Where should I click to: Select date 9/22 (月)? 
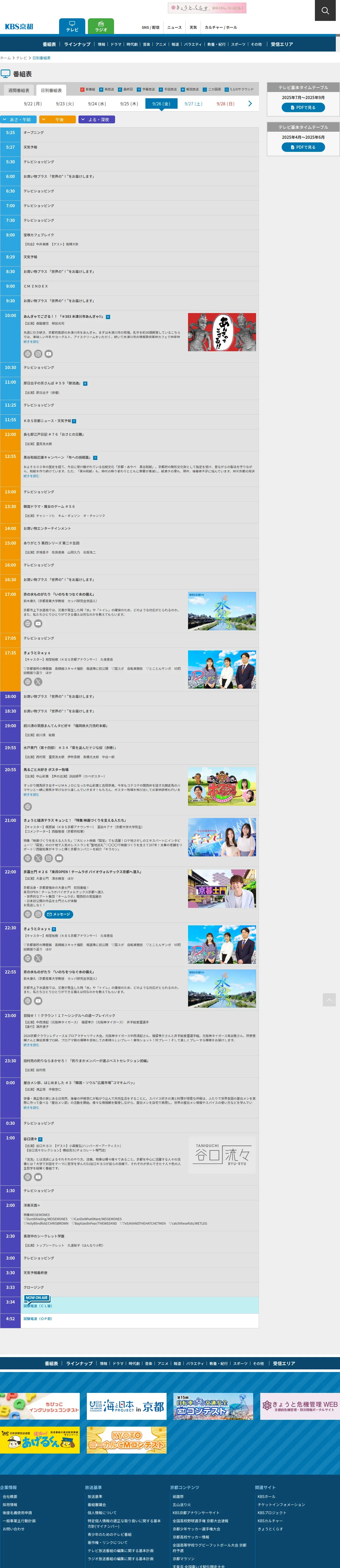(33, 104)
